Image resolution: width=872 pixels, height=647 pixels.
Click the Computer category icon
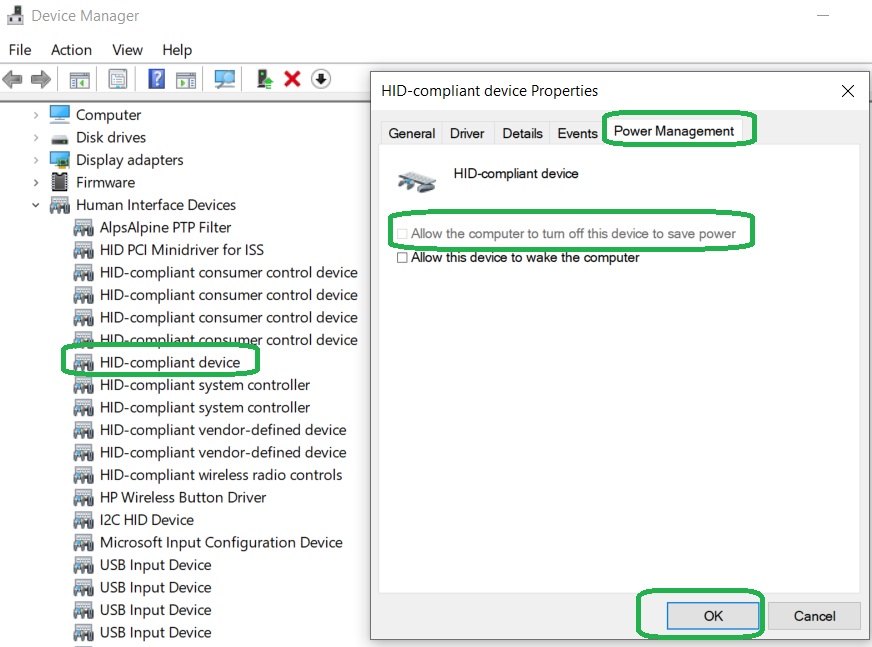(x=60, y=115)
